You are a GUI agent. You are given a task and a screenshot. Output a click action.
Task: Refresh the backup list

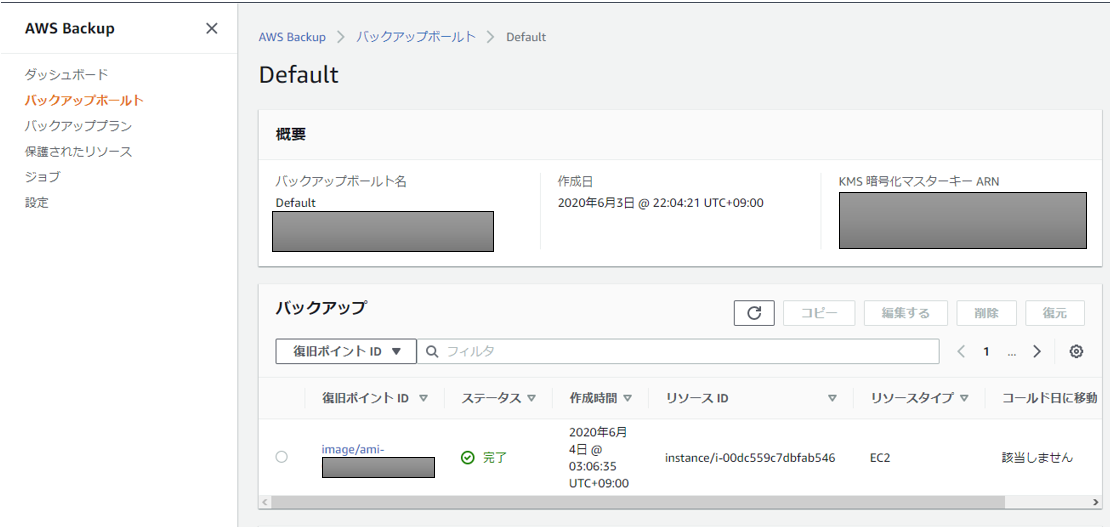754,312
